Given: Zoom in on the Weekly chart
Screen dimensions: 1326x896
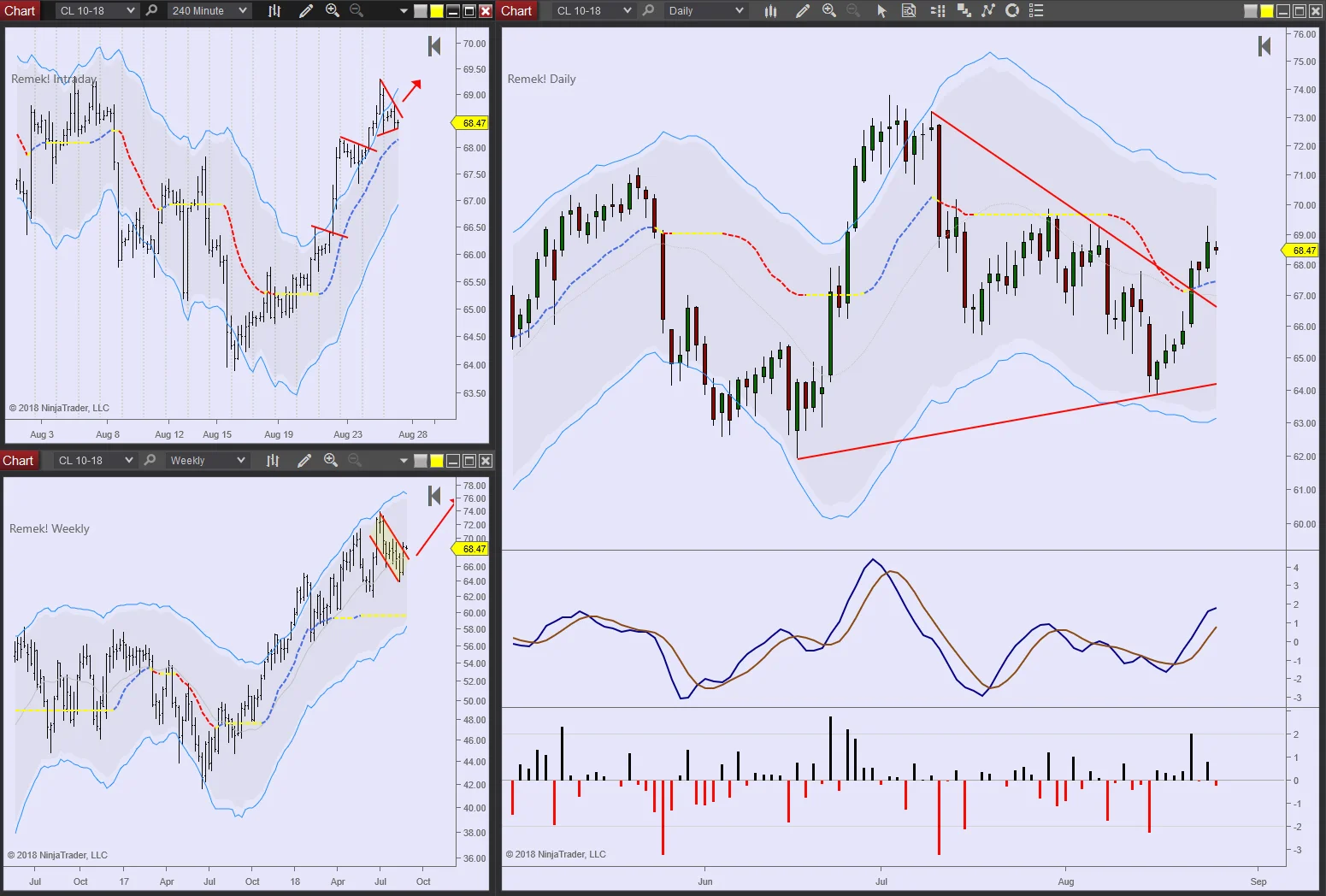Looking at the screenshot, I should point(331,461).
